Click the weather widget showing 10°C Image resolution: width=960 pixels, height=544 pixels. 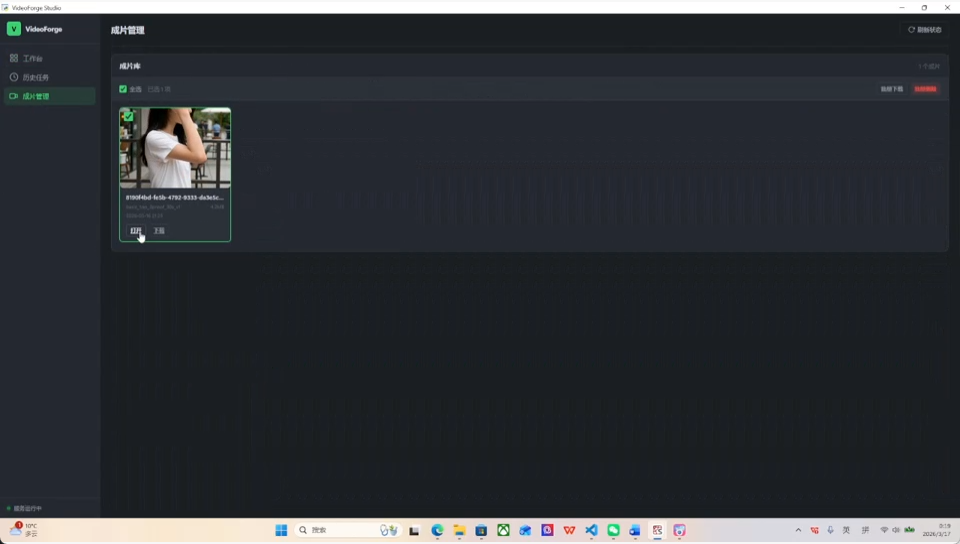click(x=24, y=530)
